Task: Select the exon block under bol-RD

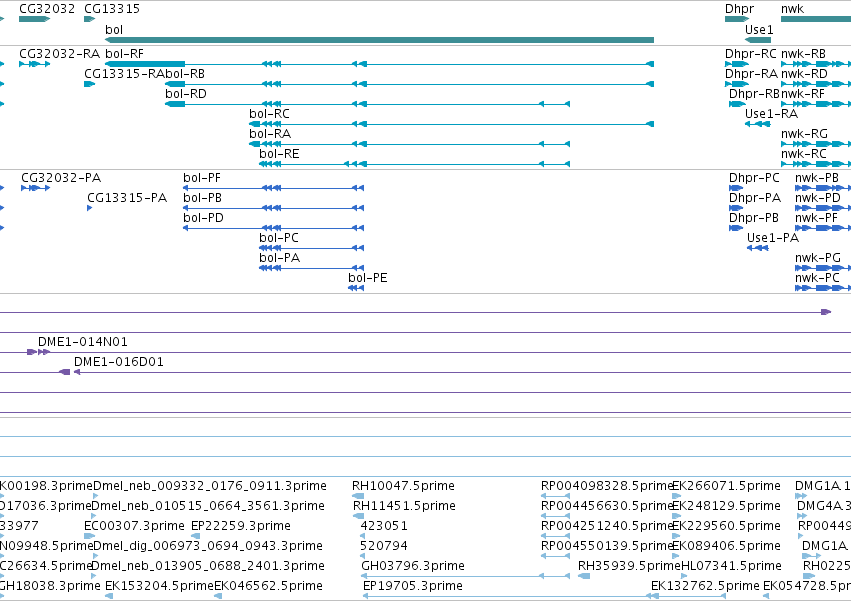Action: pyautogui.click(x=175, y=104)
